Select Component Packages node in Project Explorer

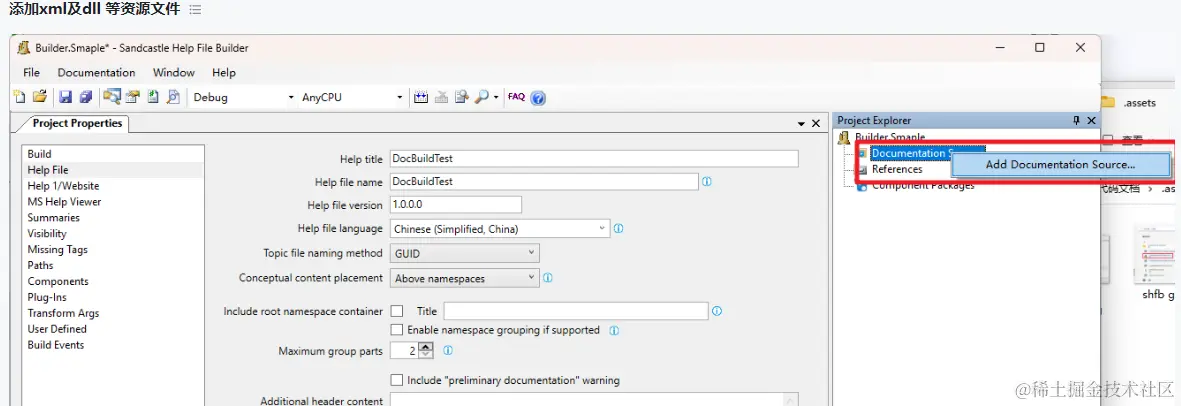[923, 185]
